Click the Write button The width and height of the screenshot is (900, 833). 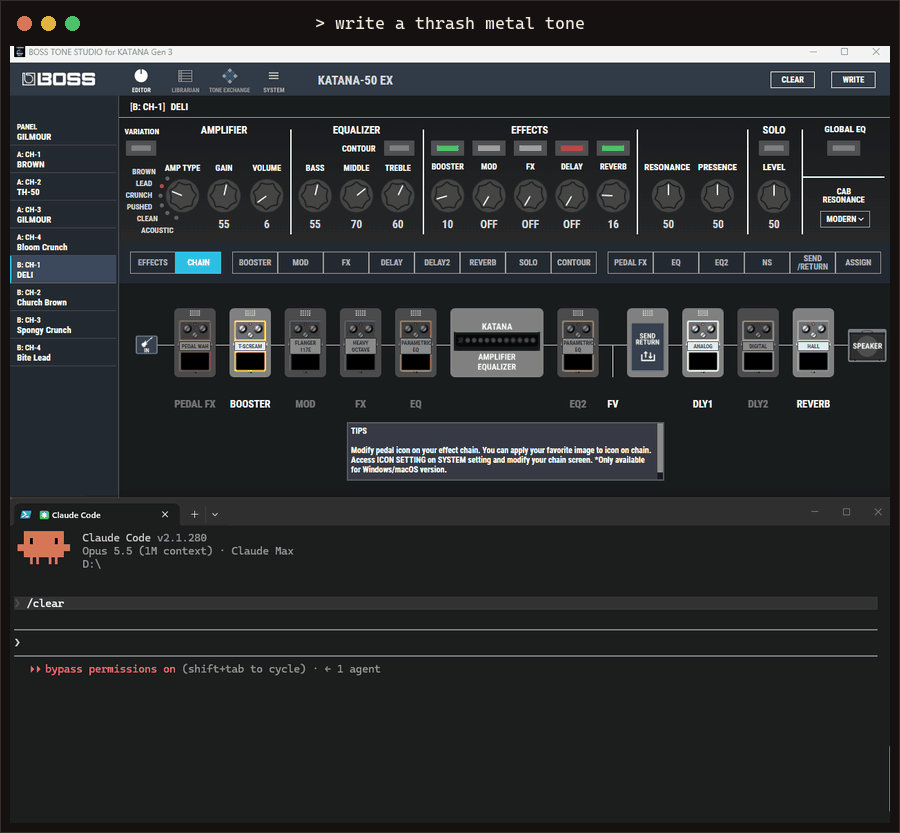(x=853, y=80)
